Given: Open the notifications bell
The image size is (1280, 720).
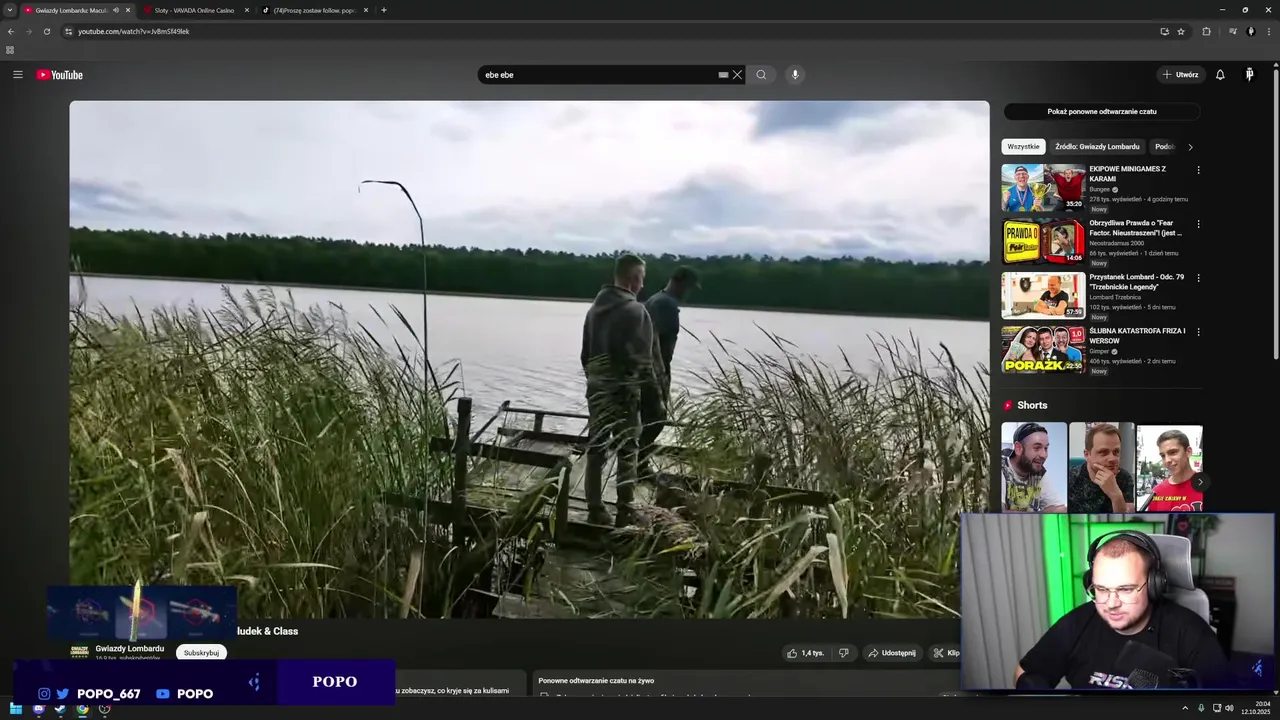Looking at the screenshot, I should [1220, 75].
